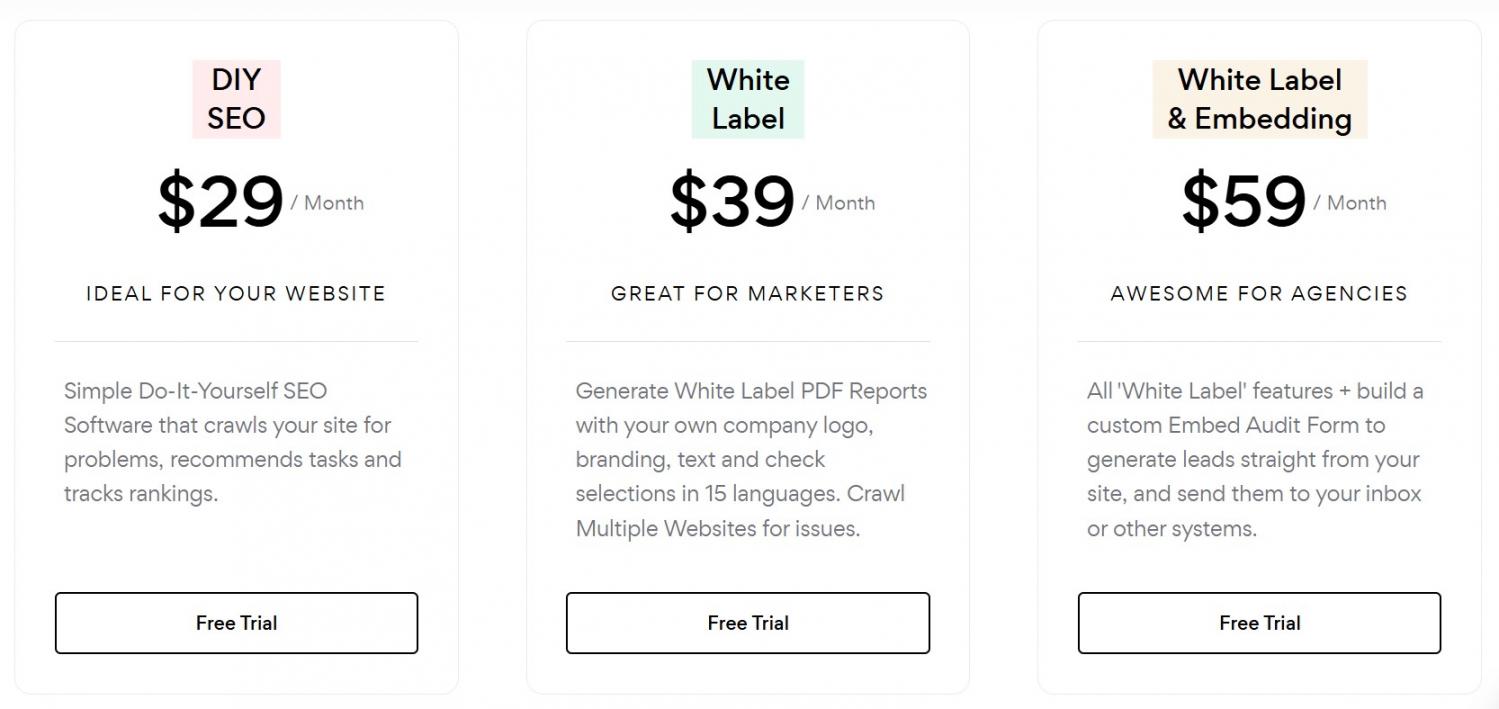
Task: Click the green White Label plan heading
Action: pos(748,99)
